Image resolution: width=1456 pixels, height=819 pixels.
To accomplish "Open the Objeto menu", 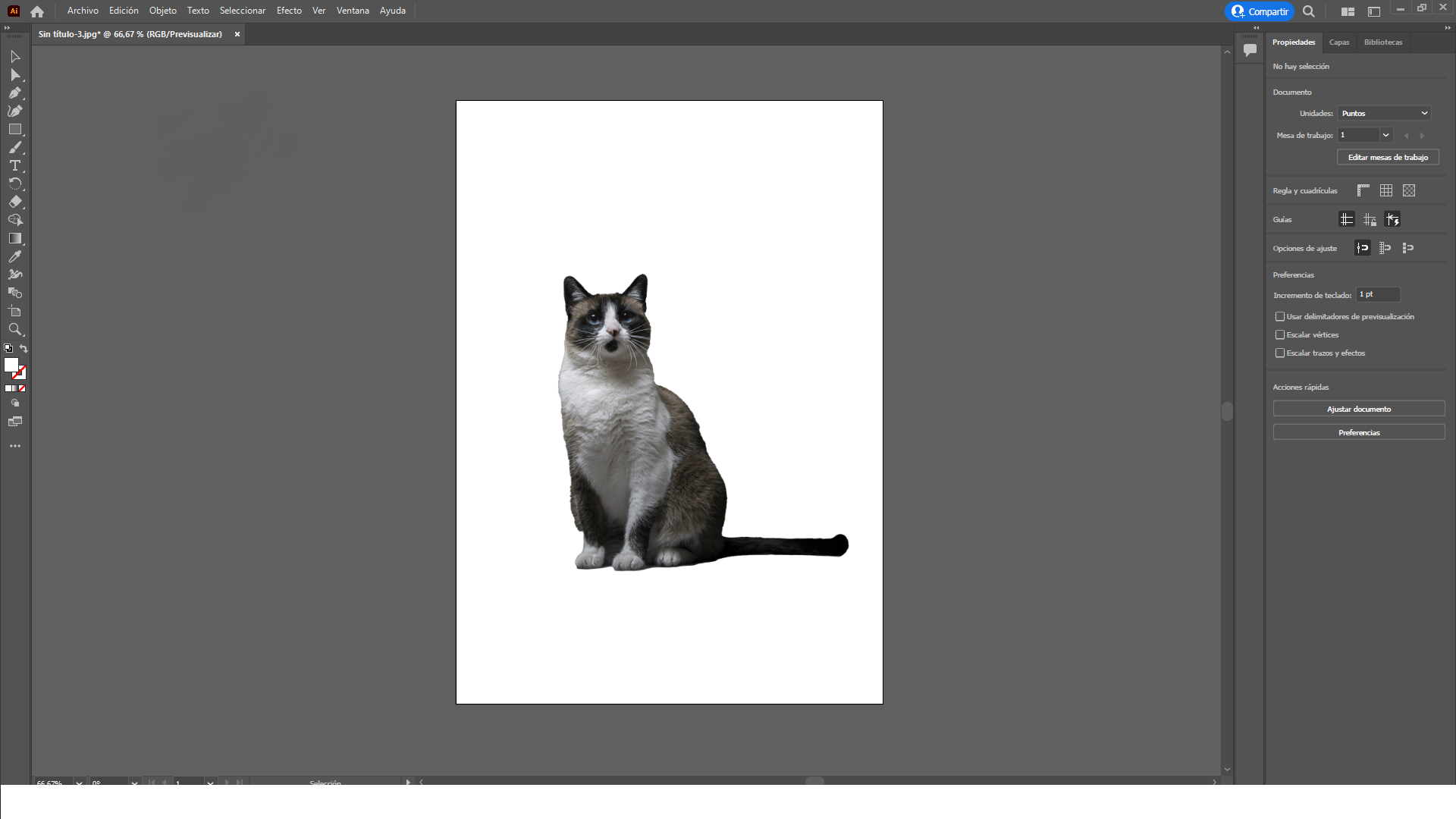I will click(162, 11).
